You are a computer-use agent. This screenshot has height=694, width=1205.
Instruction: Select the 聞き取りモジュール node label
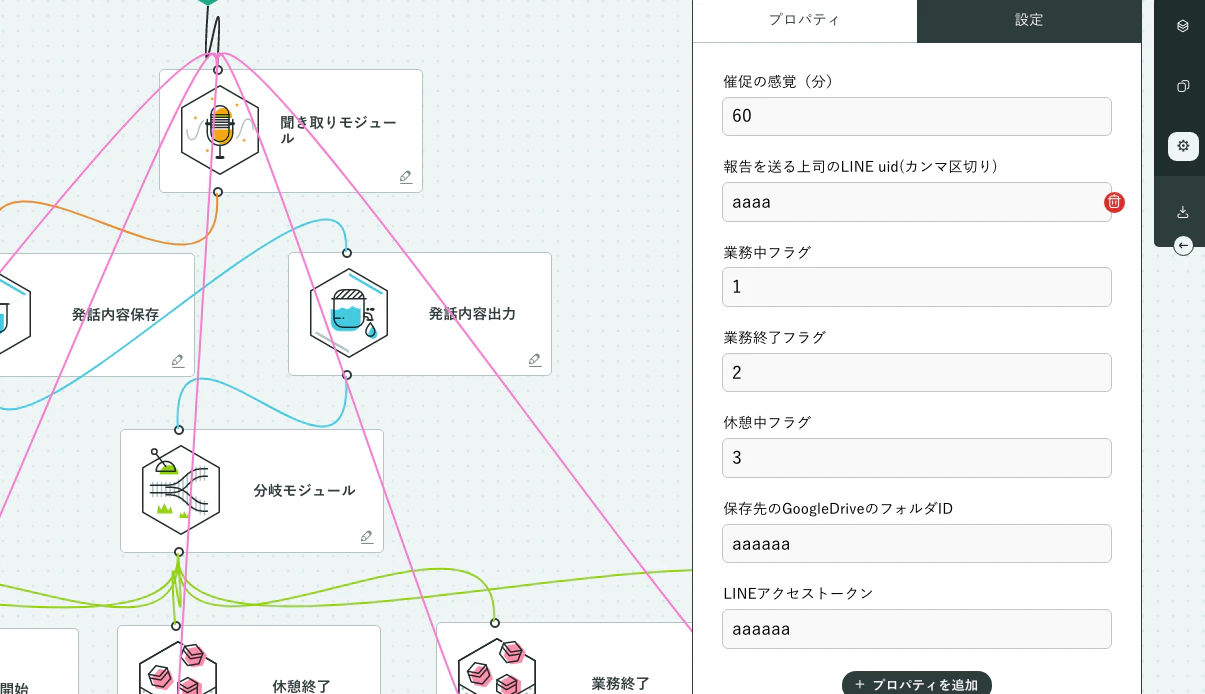click(x=338, y=130)
